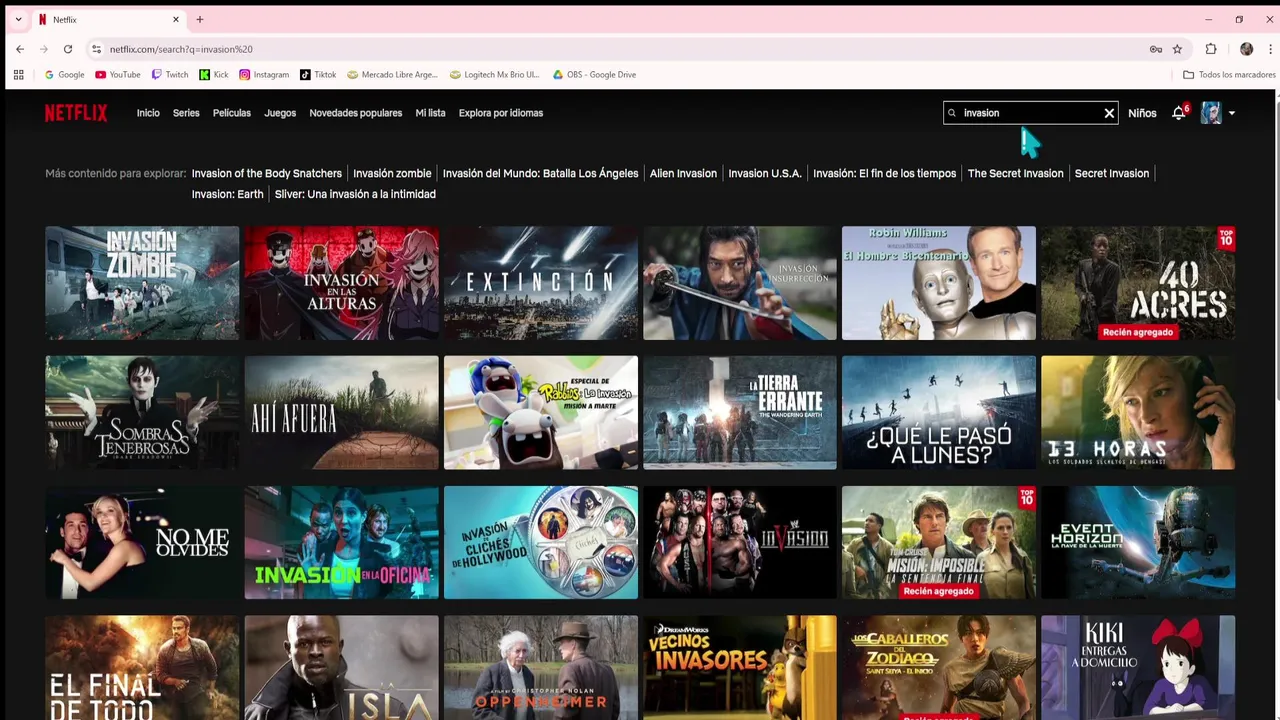1280x720 pixels.
Task: Open the Juegos section
Action: [x=280, y=113]
